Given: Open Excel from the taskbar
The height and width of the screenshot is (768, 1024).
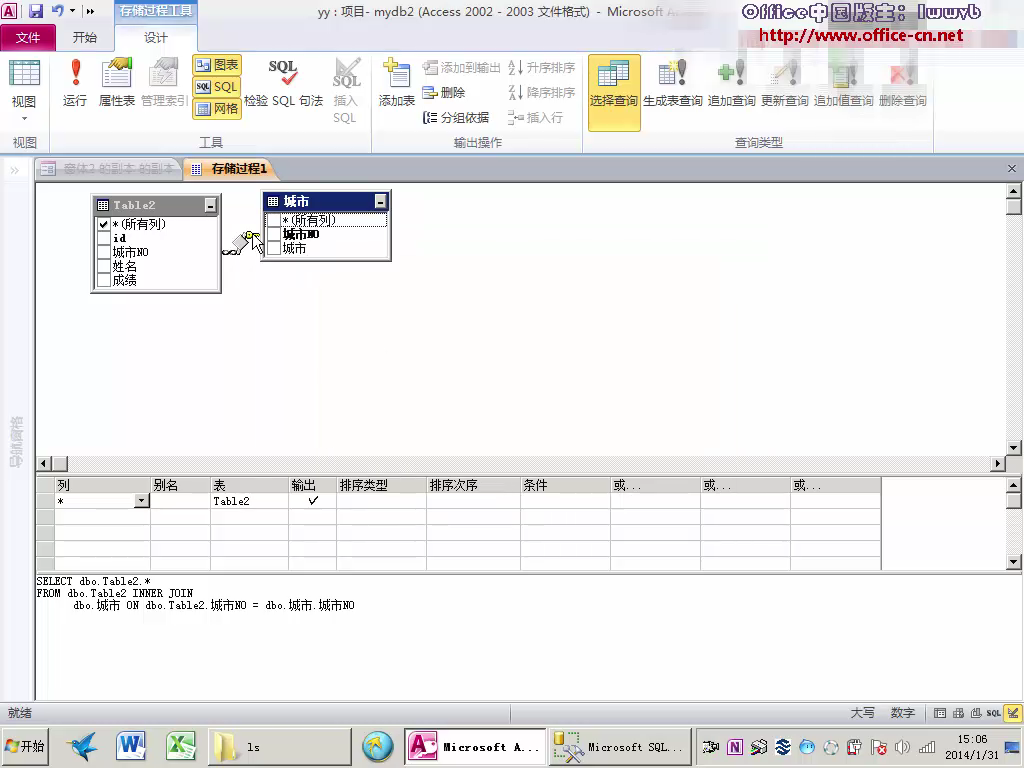Looking at the screenshot, I should point(181,746).
